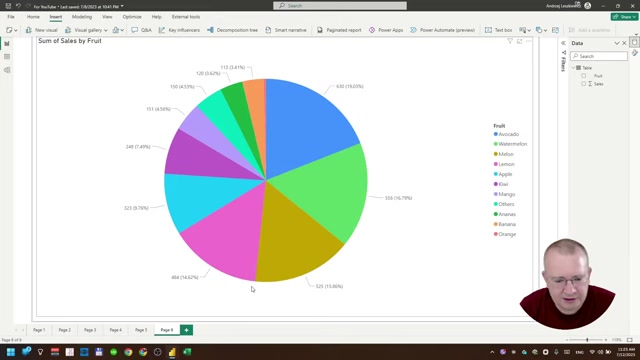Select the Lemon legend entry
Screen dimensions: 640x360
504,164
